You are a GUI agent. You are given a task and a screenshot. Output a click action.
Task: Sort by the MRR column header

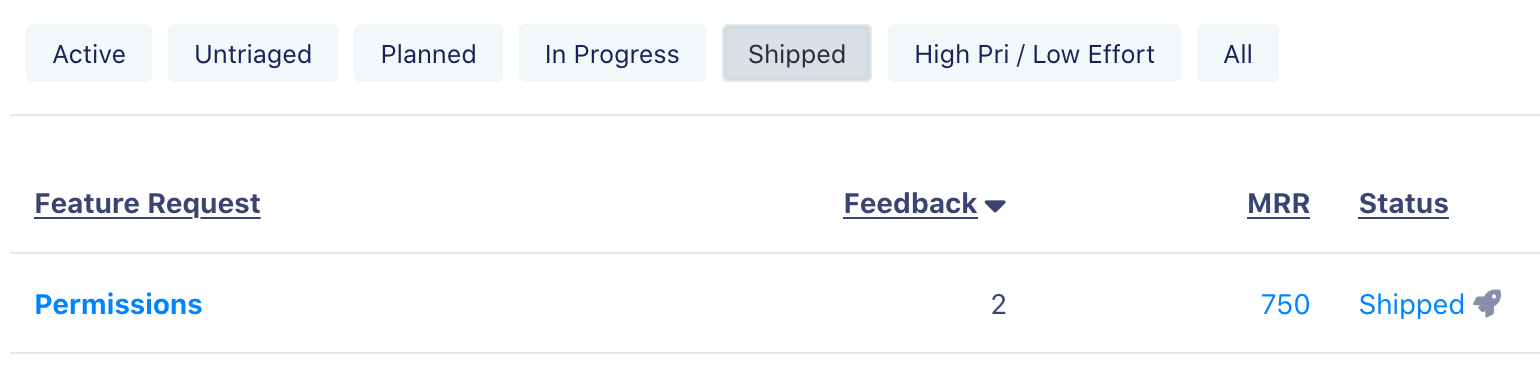(1278, 204)
